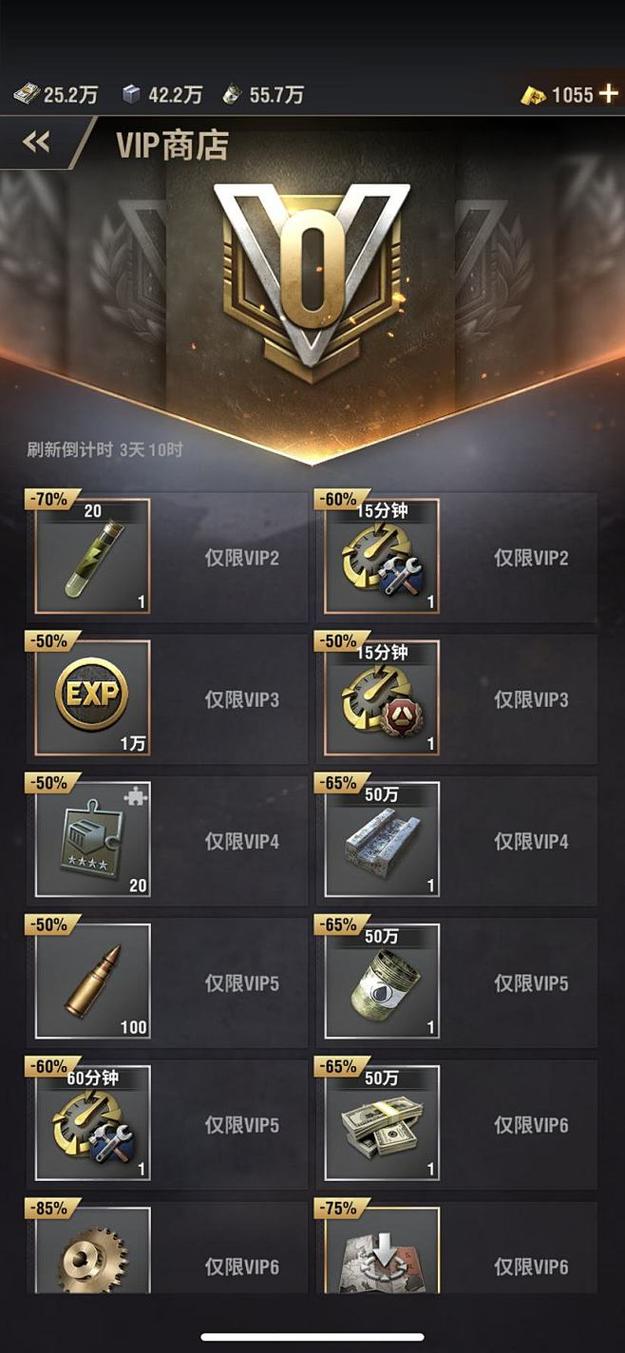Tap 仅限VIP4 label beside steel beams
The width and height of the screenshot is (625, 1353).
[531, 841]
